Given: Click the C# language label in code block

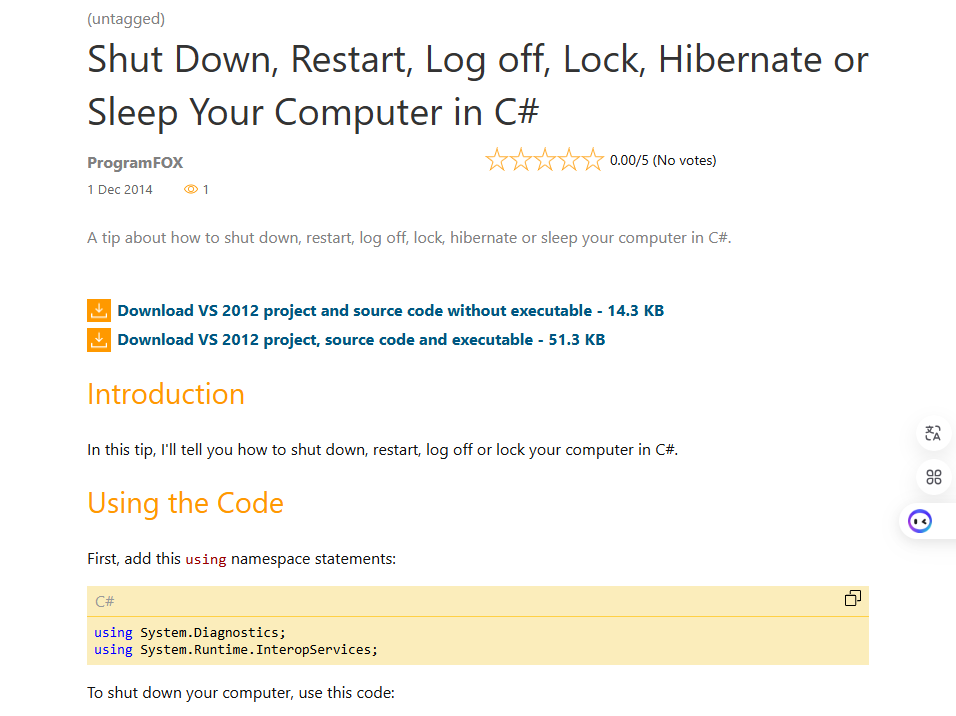Looking at the screenshot, I should click(x=104, y=601).
